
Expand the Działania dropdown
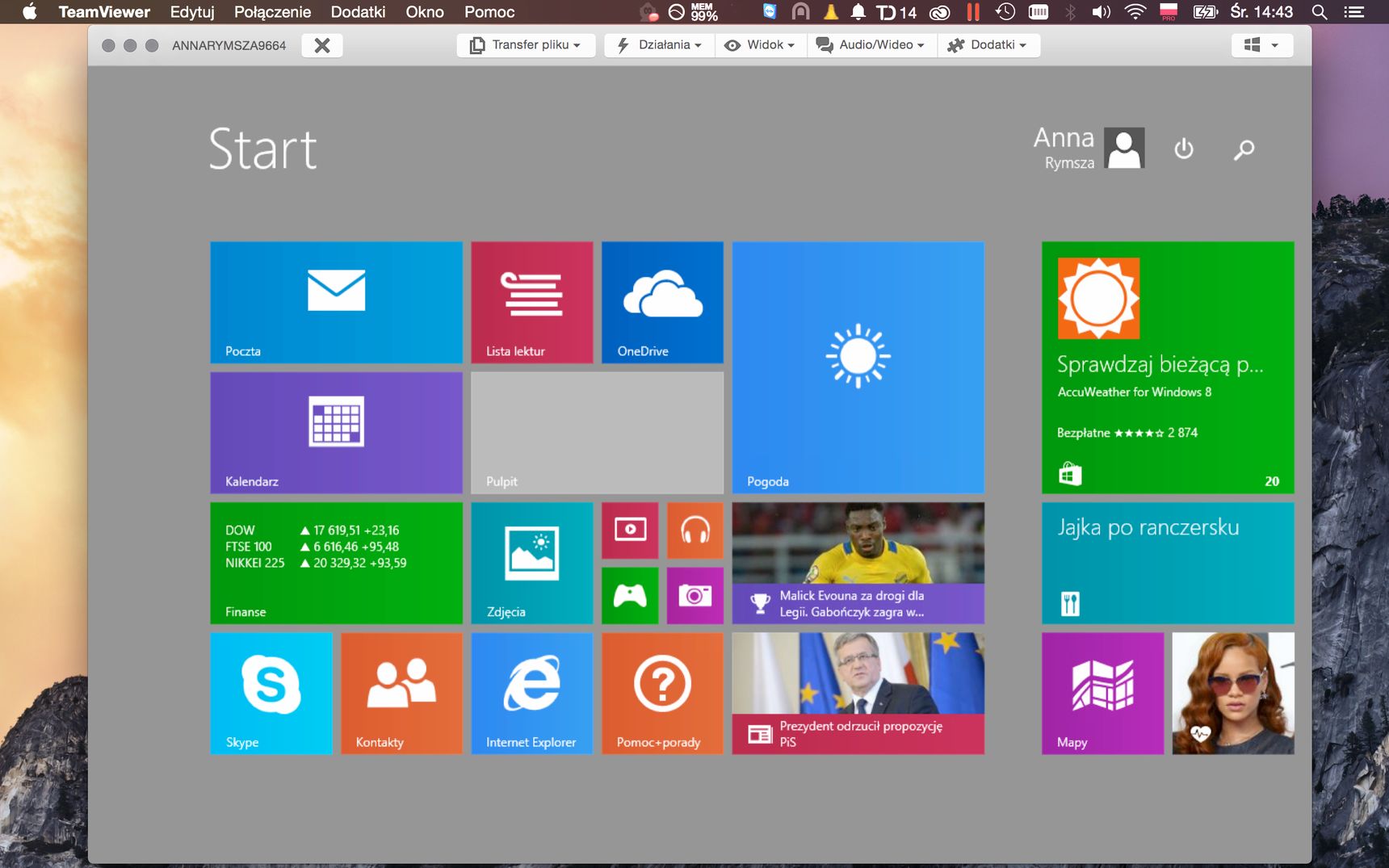(x=659, y=45)
